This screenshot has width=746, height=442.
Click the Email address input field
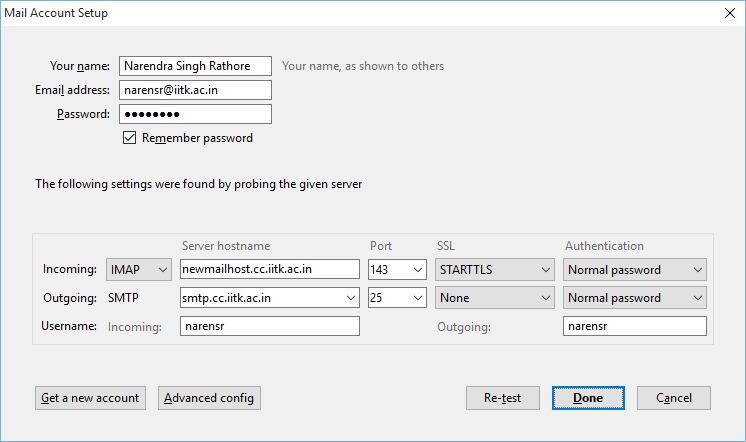(195, 90)
